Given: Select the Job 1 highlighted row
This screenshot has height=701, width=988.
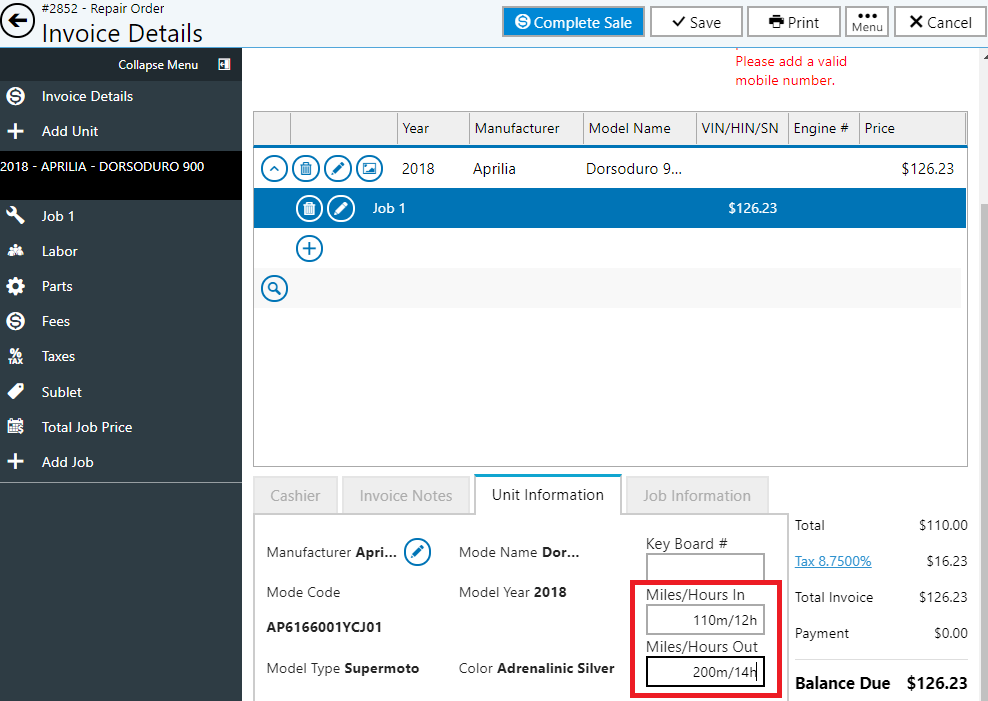Looking at the screenshot, I should (609, 208).
